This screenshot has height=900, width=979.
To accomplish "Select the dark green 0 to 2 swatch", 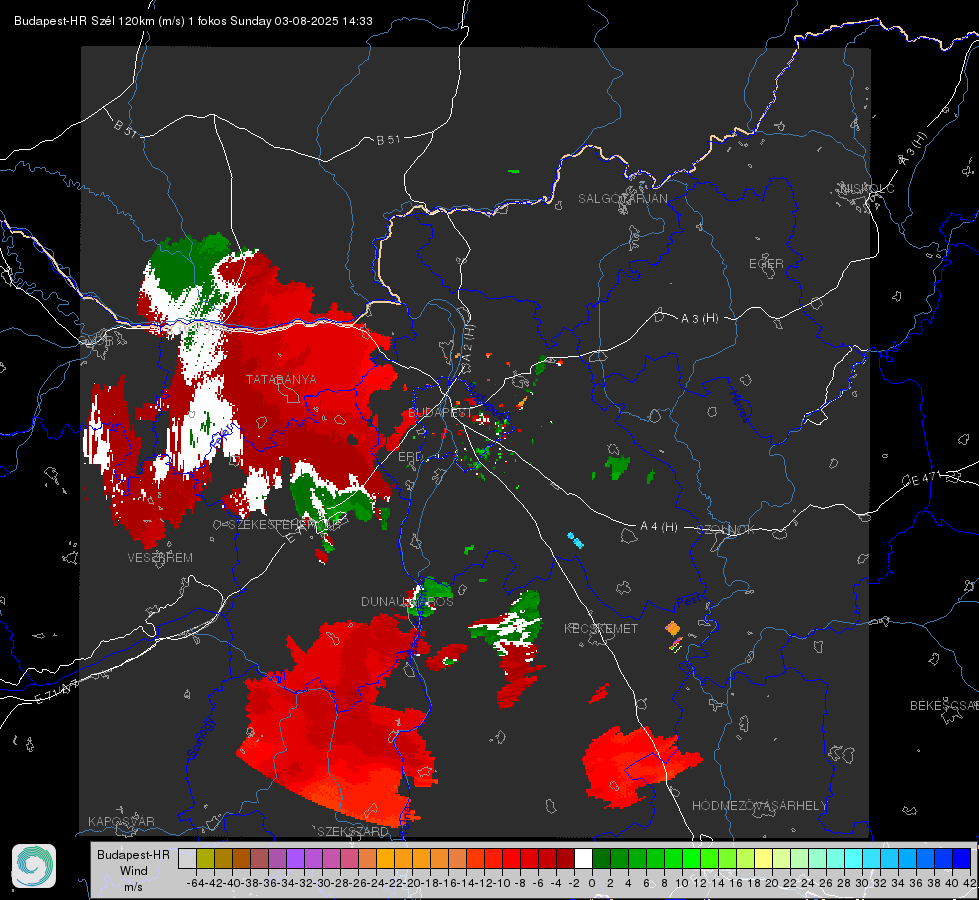I will [x=601, y=858].
